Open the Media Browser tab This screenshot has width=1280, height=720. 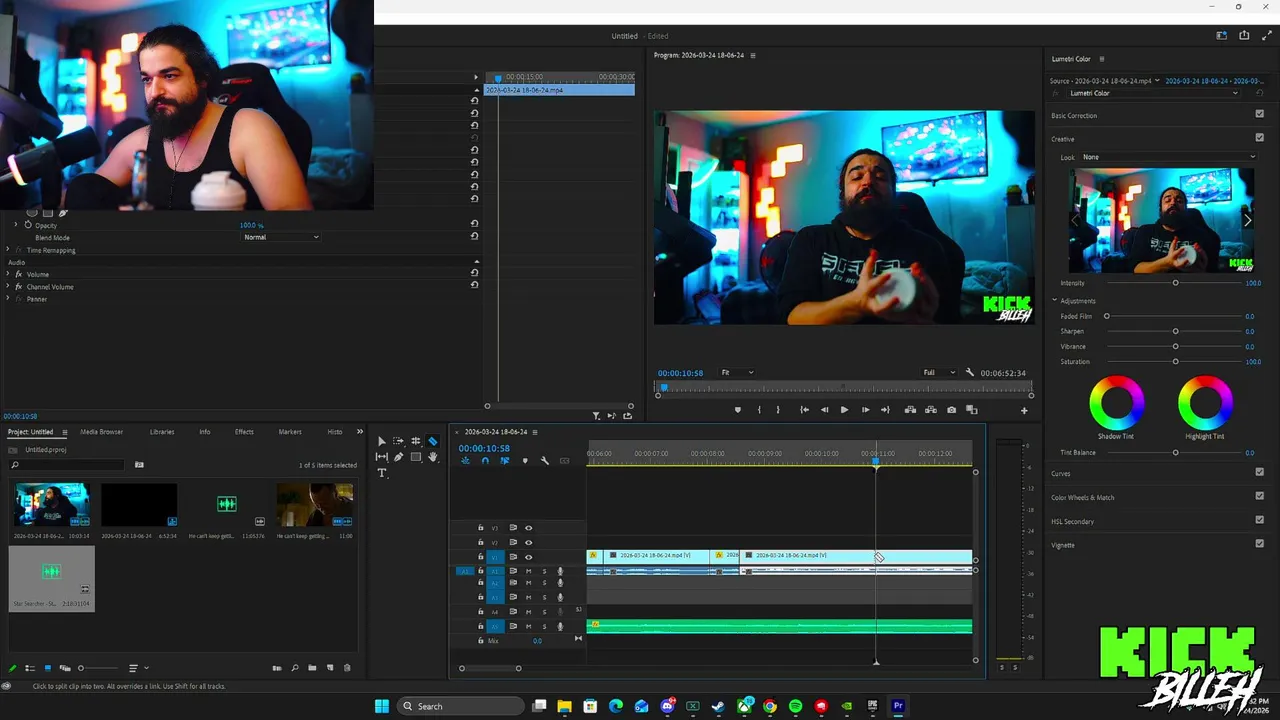101,432
